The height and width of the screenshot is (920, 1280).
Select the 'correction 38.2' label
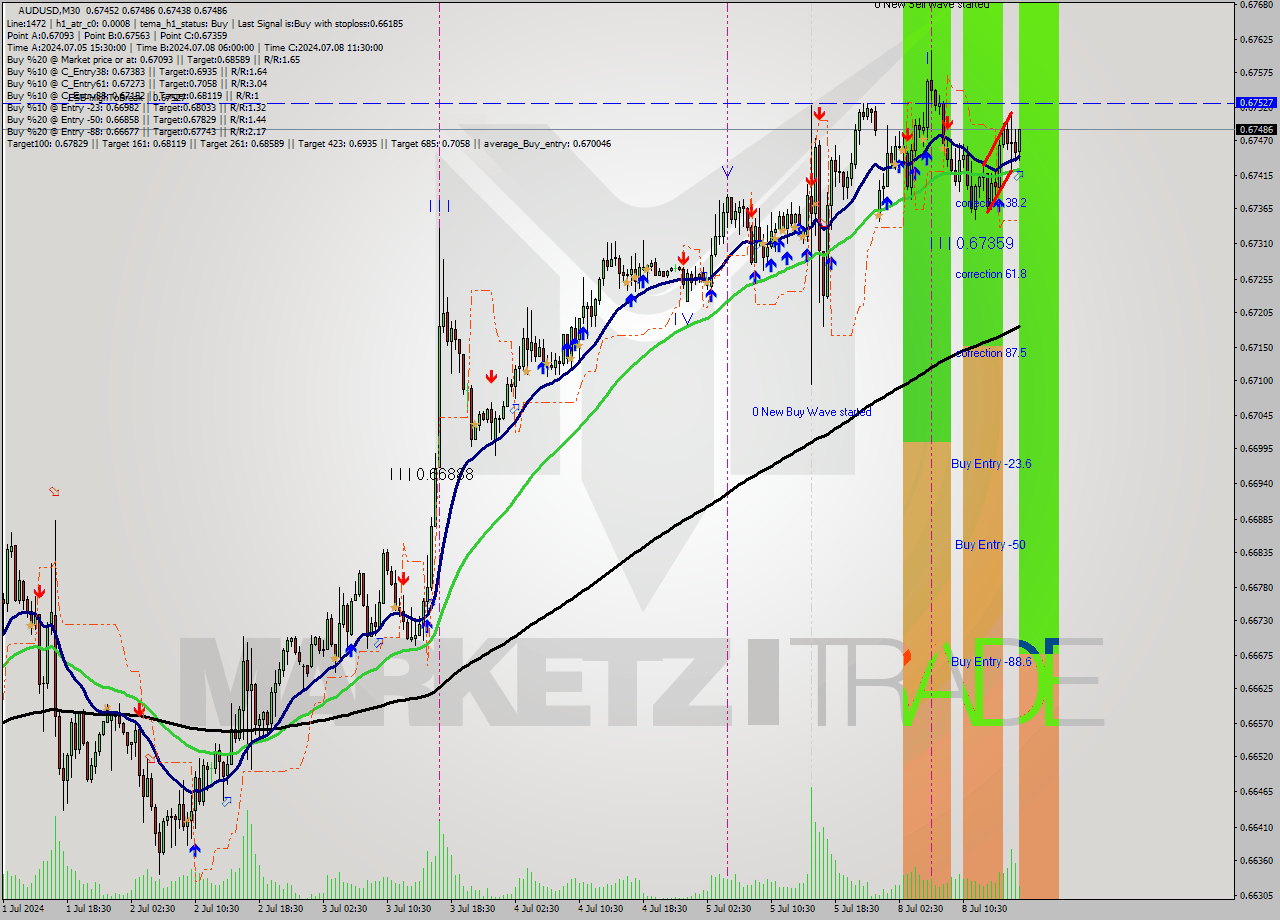[991, 203]
